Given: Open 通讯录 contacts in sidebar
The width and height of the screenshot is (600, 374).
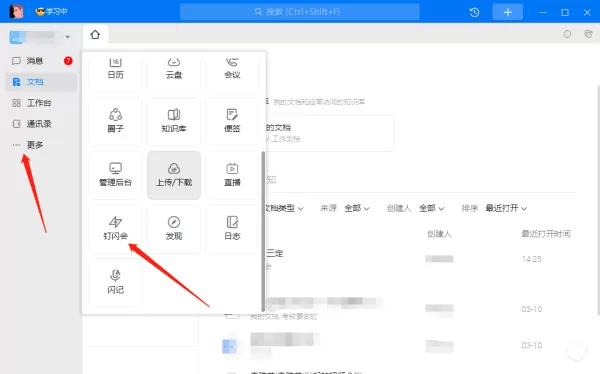Looking at the screenshot, I should [x=41, y=124].
